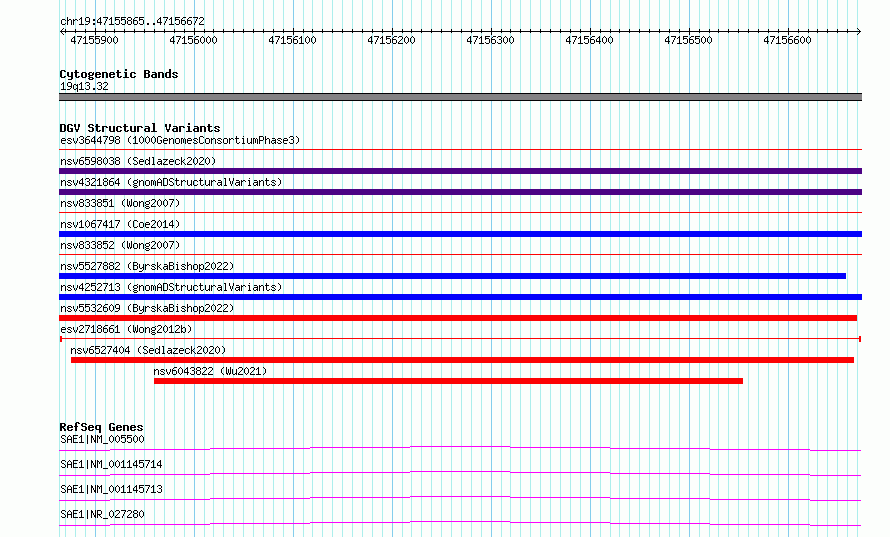Viewport: 890px width, 537px height.
Task: Click ruler position 47155900
Action: pyautogui.click(x=94, y=40)
